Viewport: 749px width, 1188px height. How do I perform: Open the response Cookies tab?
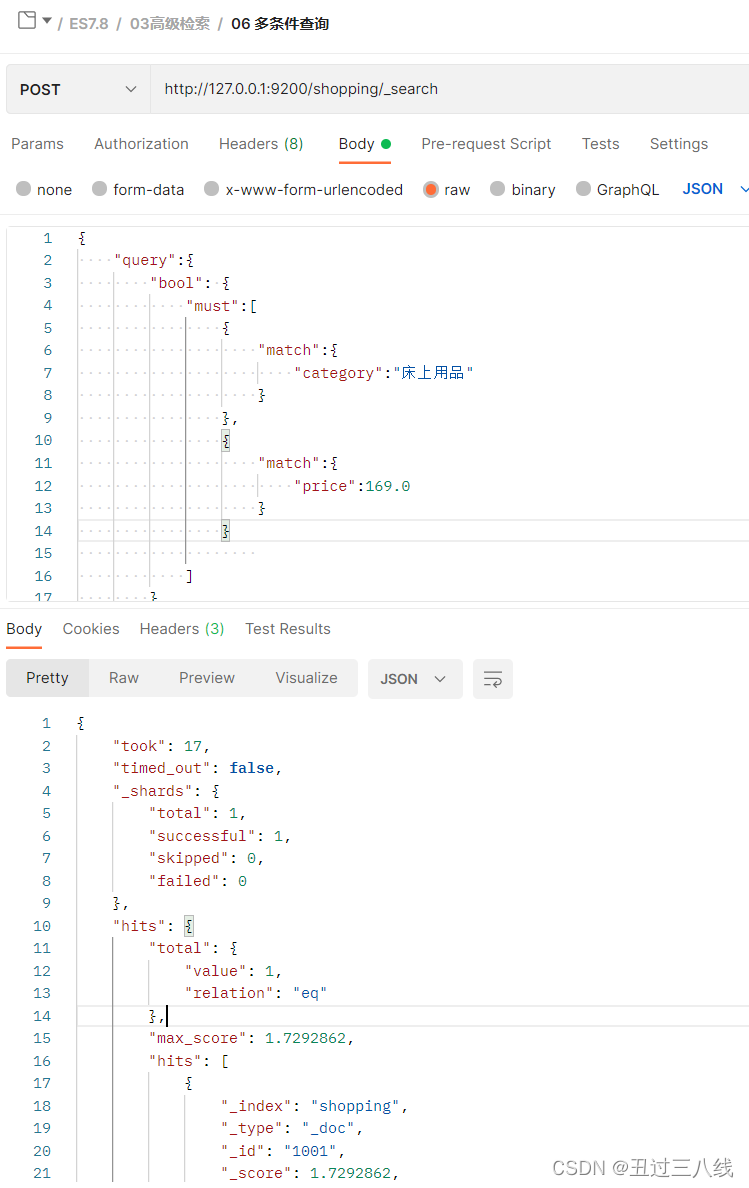[91, 629]
